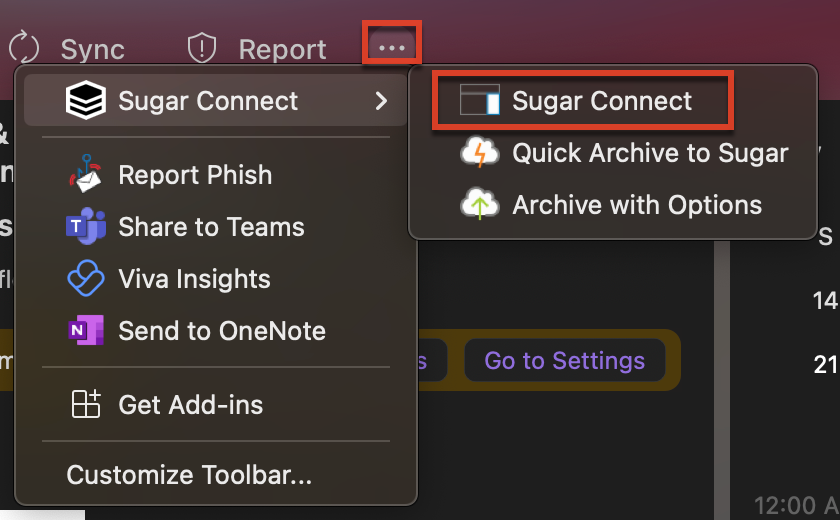Select Quick Archive to Sugar label
Viewport: 840px width, 520px height.
(x=650, y=153)
